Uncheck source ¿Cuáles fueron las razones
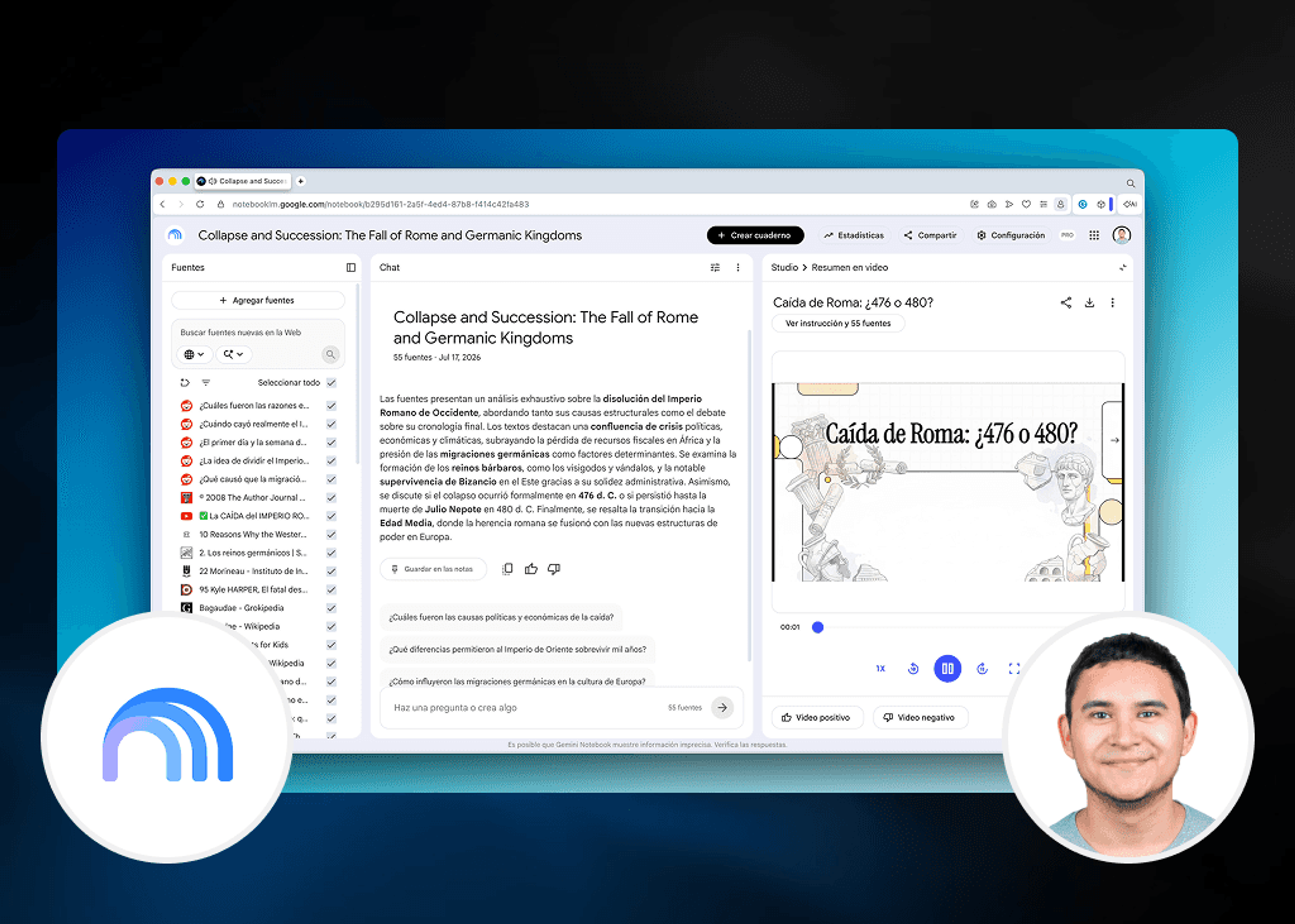 (x=332, y=406)
